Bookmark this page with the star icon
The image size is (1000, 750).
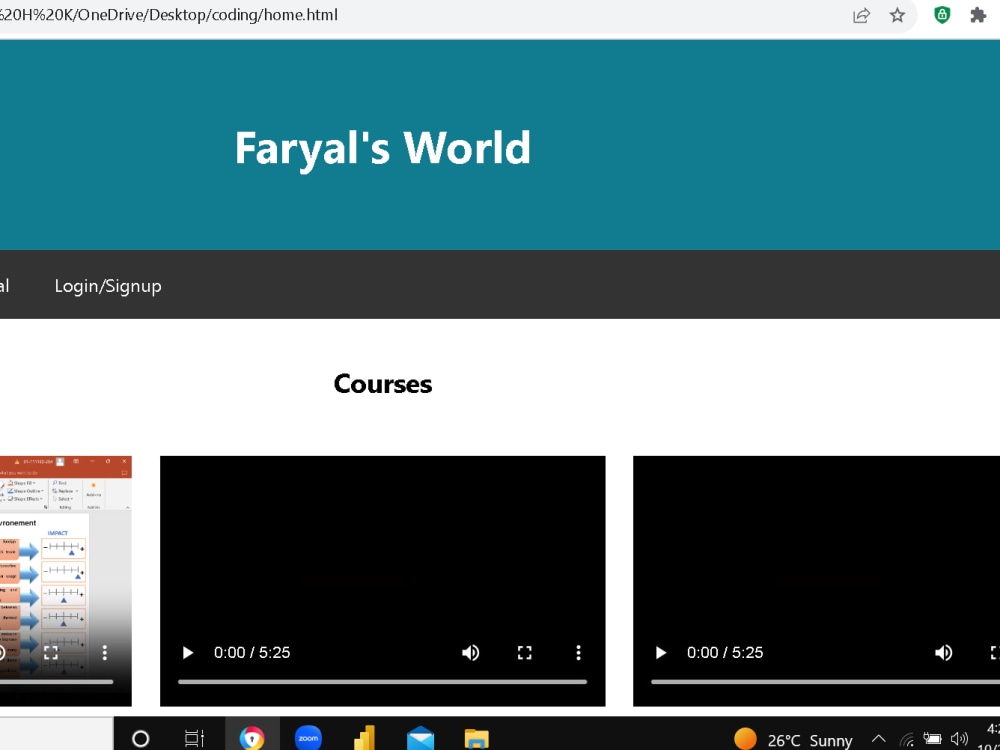(x=897, y=15)
